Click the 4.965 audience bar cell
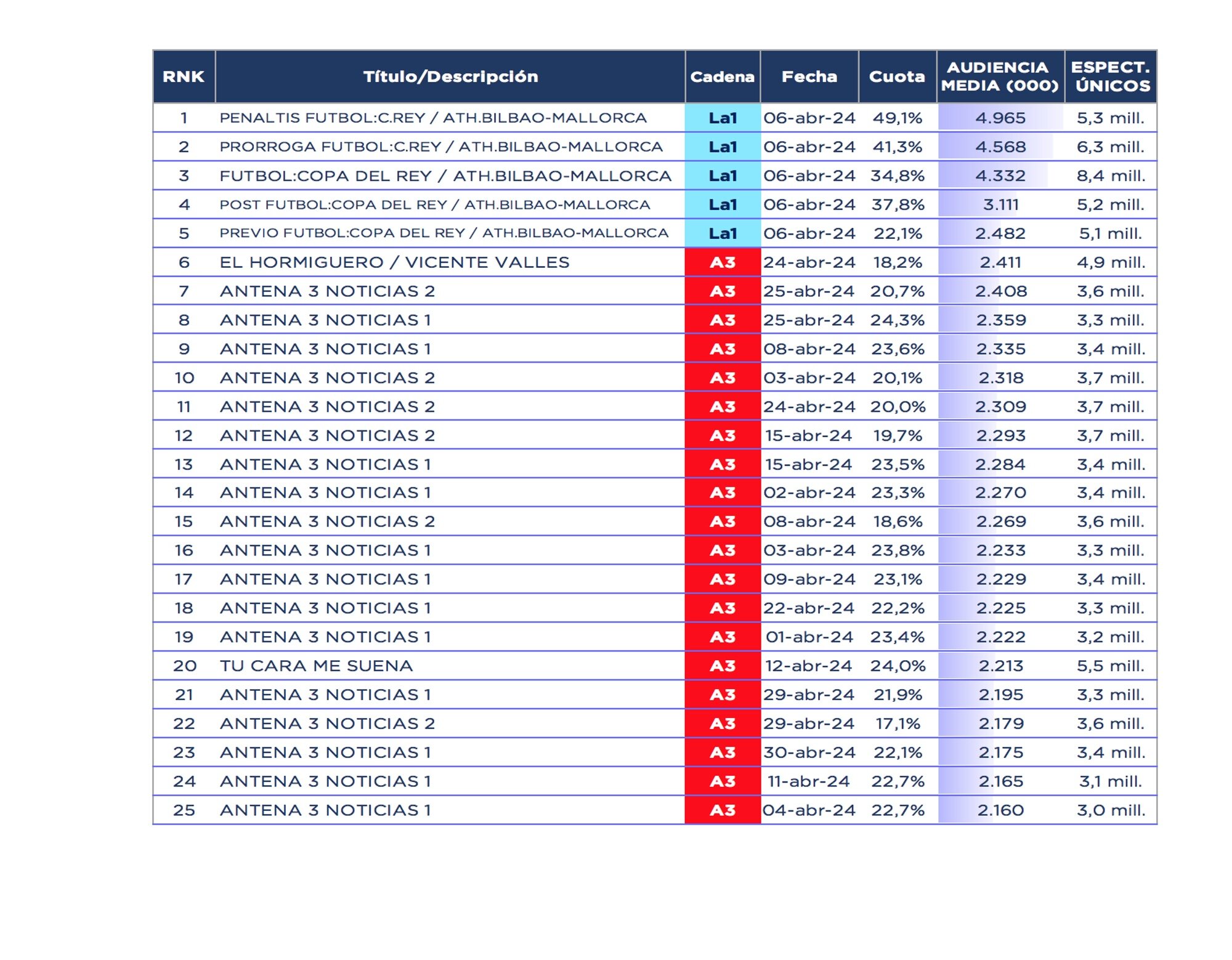 tap(1000, 118)
